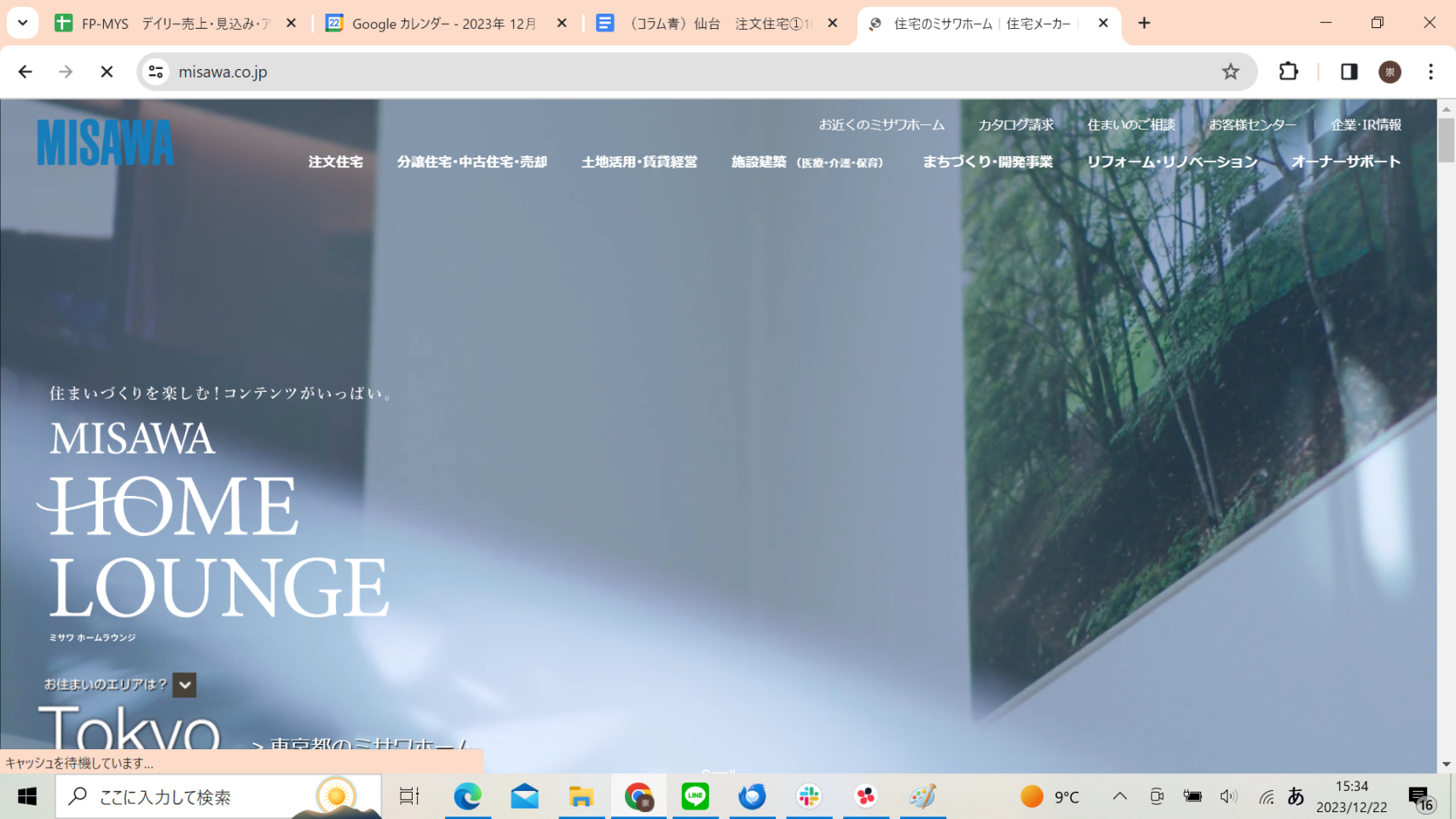This screenshot has height=819, width=1456.
Task: Click the Meet Now tray icon
Action: coord(1156,797)
